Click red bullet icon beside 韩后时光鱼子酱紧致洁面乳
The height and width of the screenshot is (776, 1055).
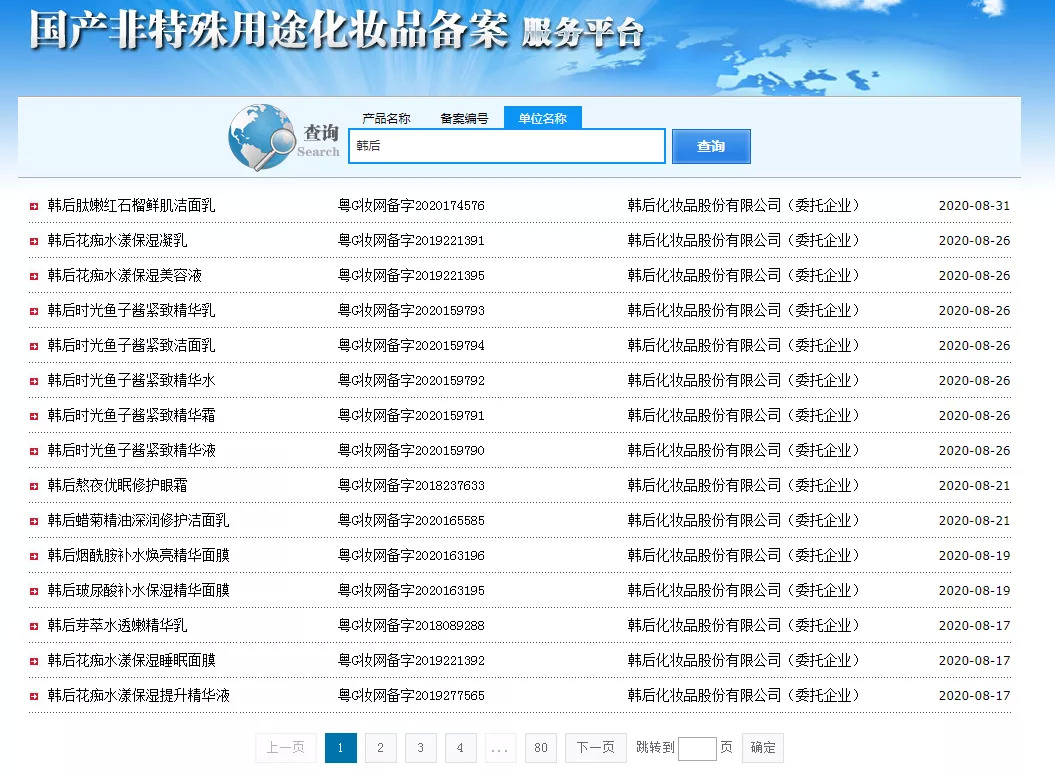tap(34, 347)
